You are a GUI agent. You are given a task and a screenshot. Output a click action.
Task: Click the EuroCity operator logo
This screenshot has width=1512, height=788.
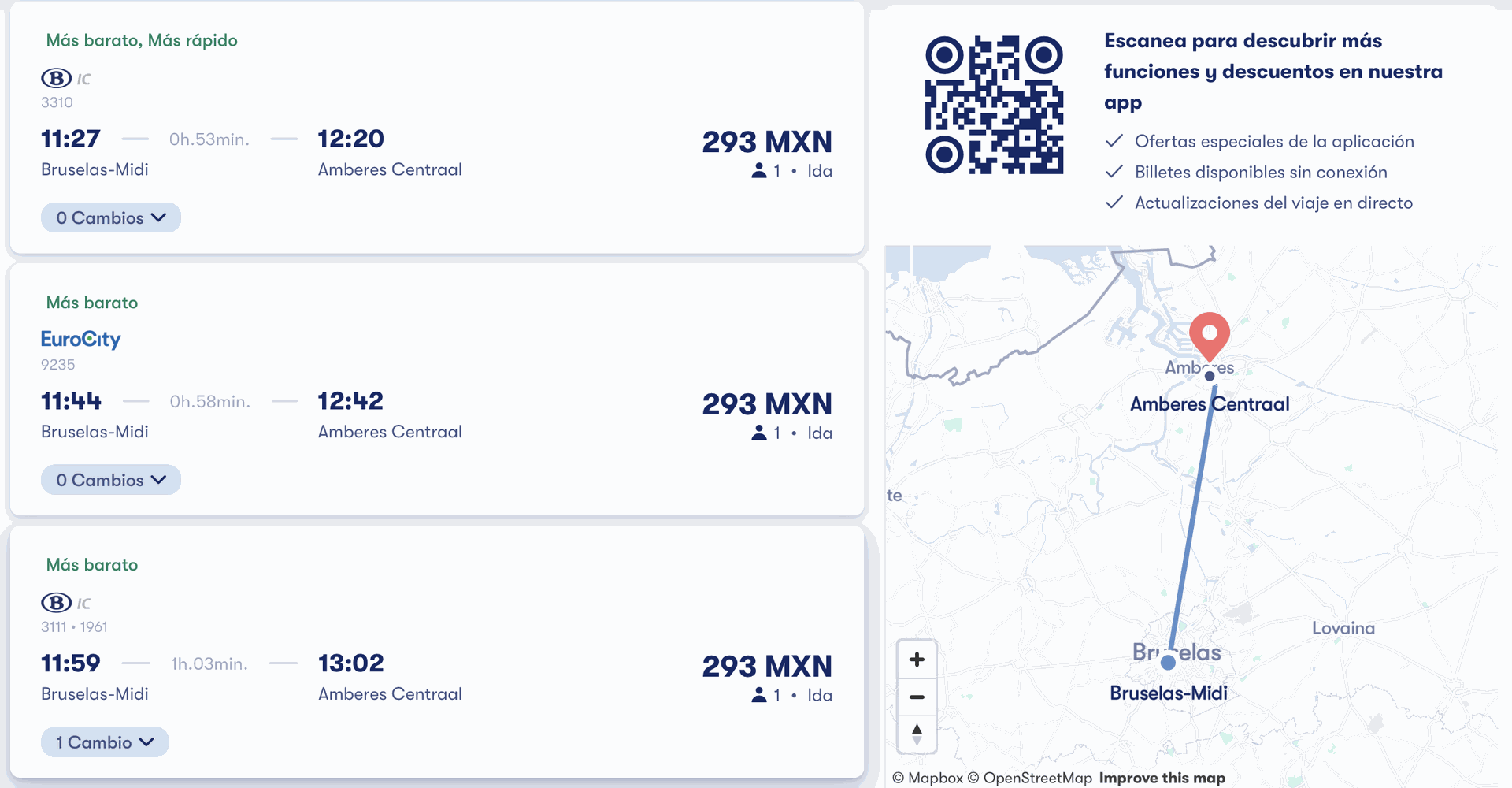click(80, 339)
